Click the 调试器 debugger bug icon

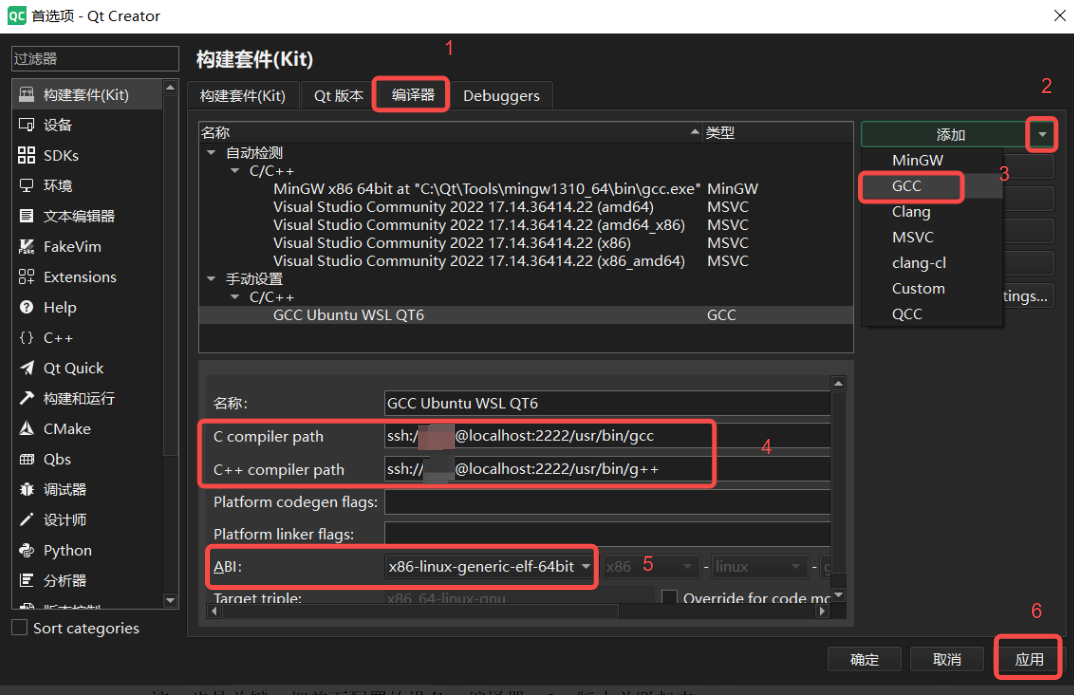pos(26,490)
